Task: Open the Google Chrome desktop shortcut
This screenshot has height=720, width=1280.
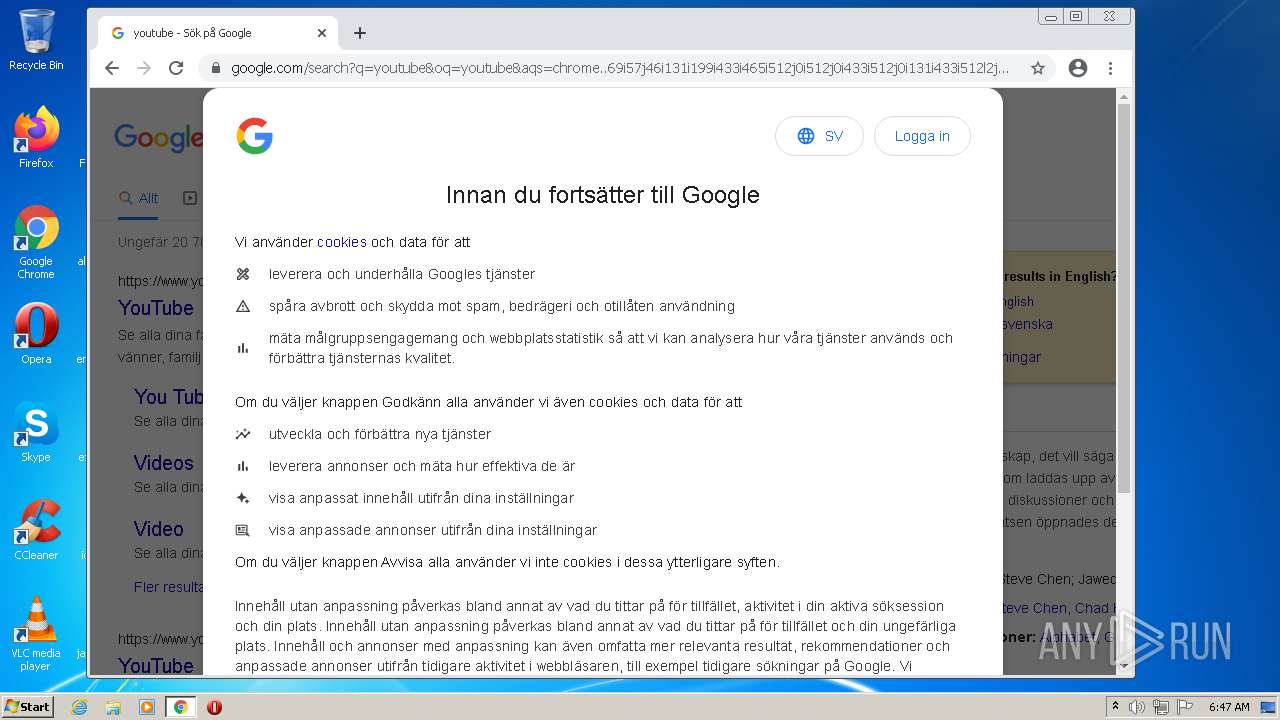Action: 36,242
